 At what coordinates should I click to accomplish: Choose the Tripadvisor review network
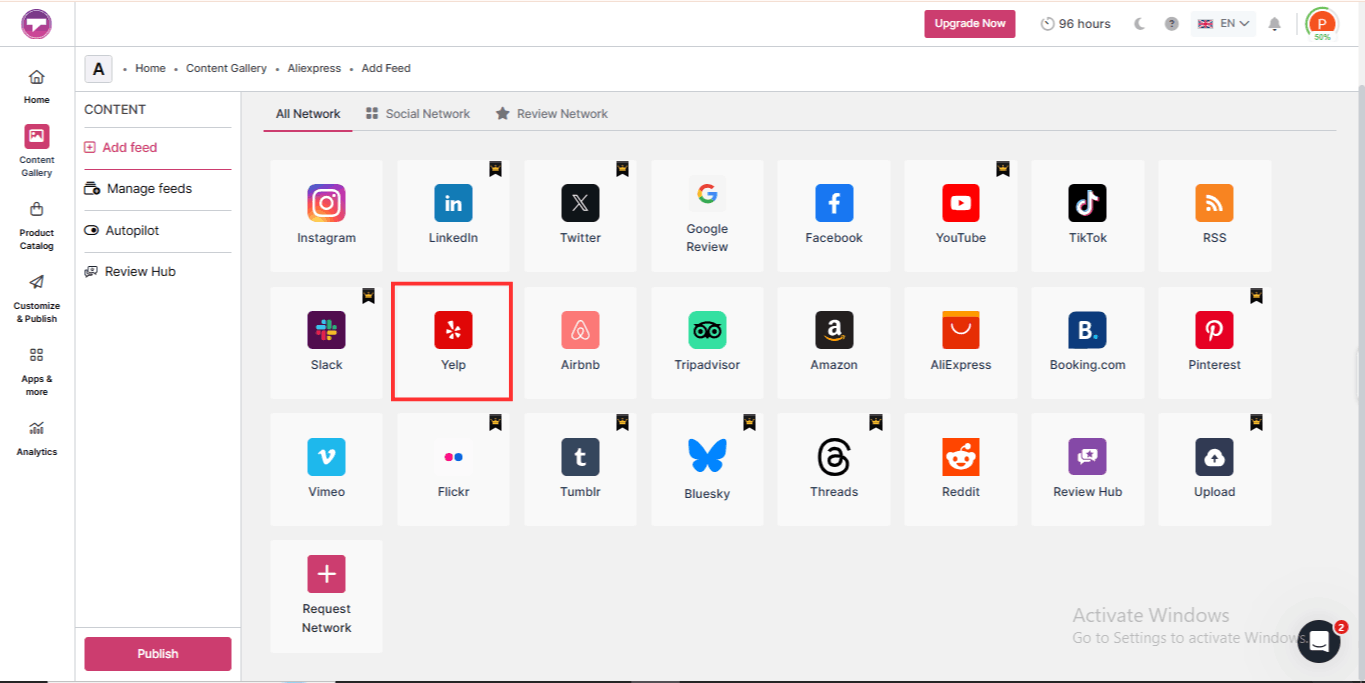point(707,342)
